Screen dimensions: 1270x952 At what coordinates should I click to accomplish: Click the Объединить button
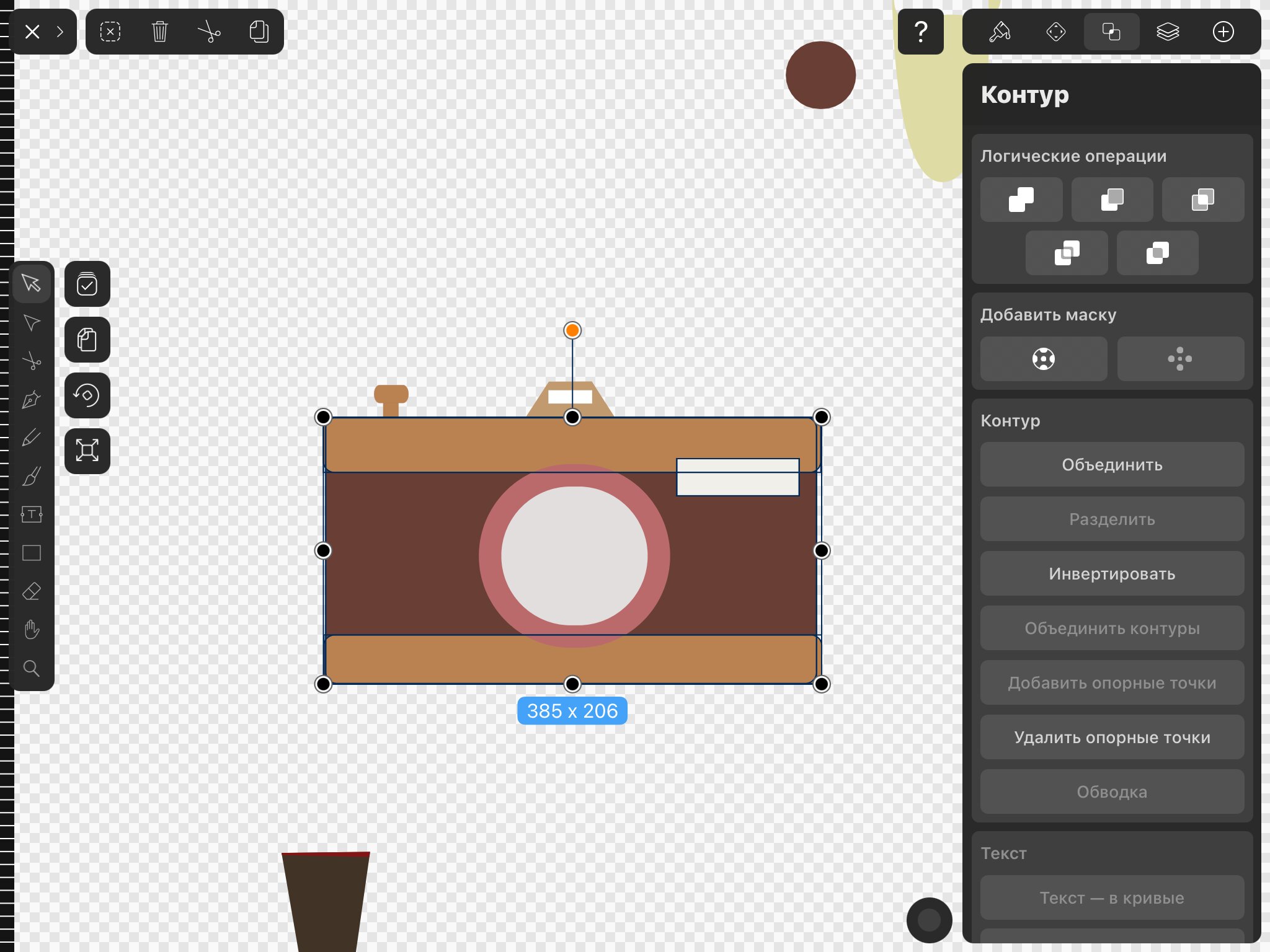[1112, 465]
